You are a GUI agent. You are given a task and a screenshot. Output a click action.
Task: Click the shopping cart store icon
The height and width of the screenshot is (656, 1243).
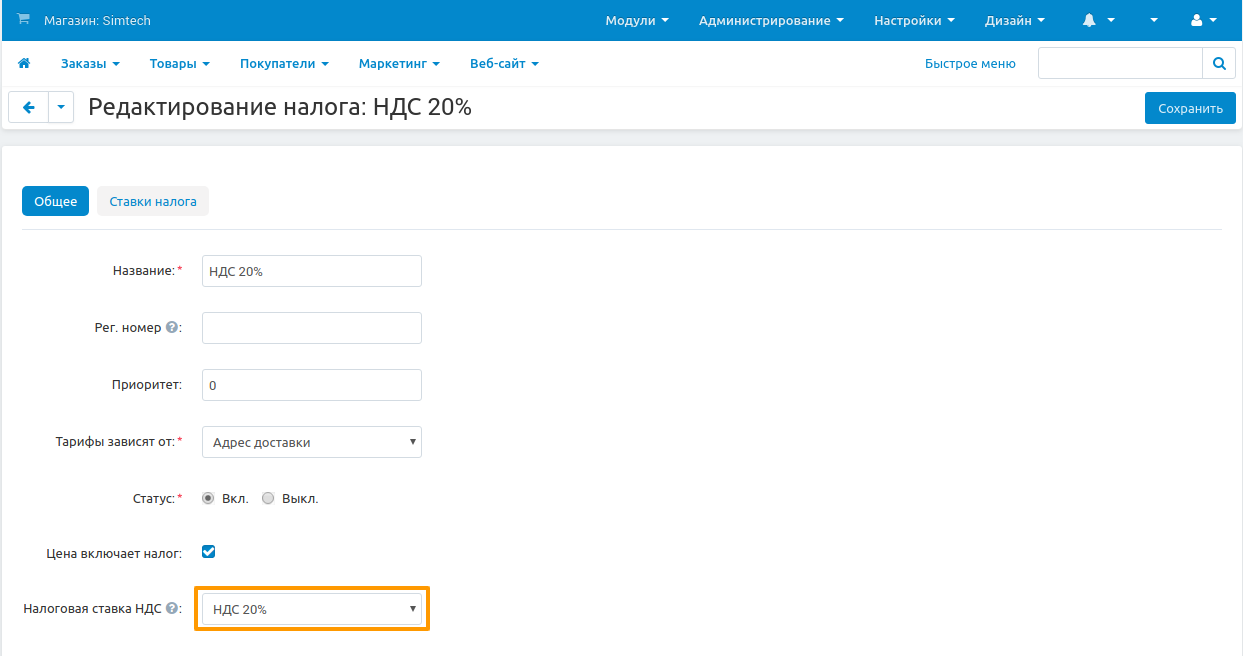(24, 20)
